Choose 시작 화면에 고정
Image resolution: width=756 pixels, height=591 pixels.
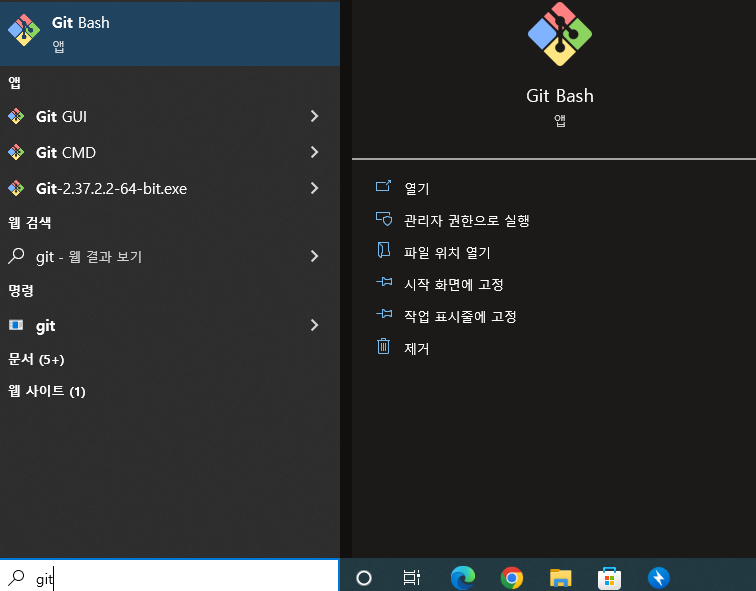(x=454, y=284)
